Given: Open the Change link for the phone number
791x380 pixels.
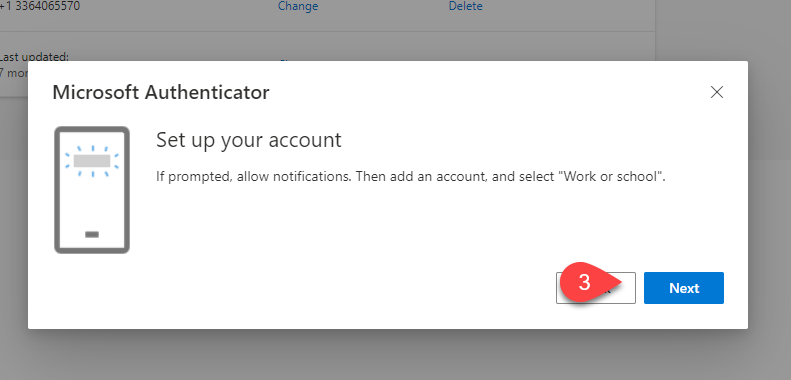Looking at the screenshot, I should click(x=298, y=6).
